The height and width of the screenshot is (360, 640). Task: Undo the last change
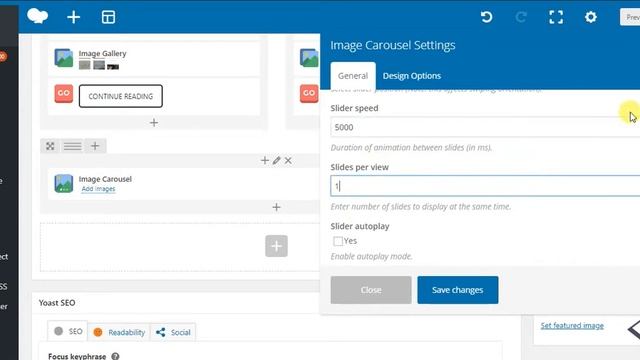[486, 17]
